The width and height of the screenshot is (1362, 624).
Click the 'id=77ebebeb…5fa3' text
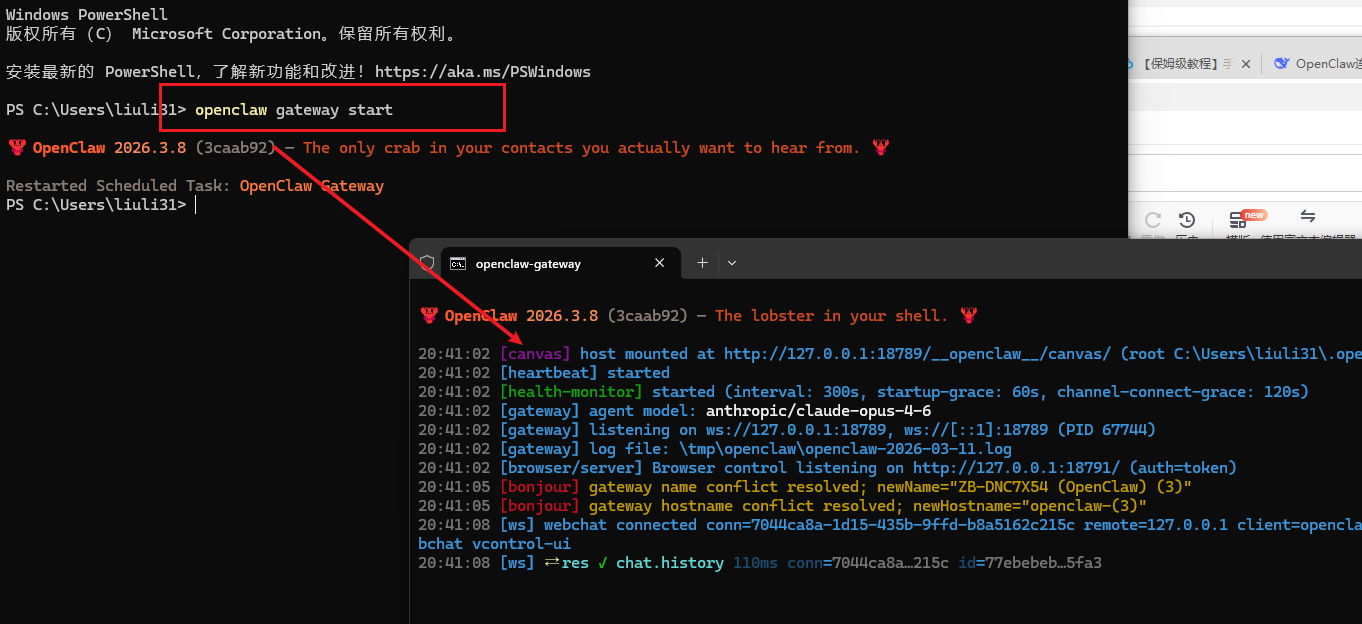click(1029, 563)
